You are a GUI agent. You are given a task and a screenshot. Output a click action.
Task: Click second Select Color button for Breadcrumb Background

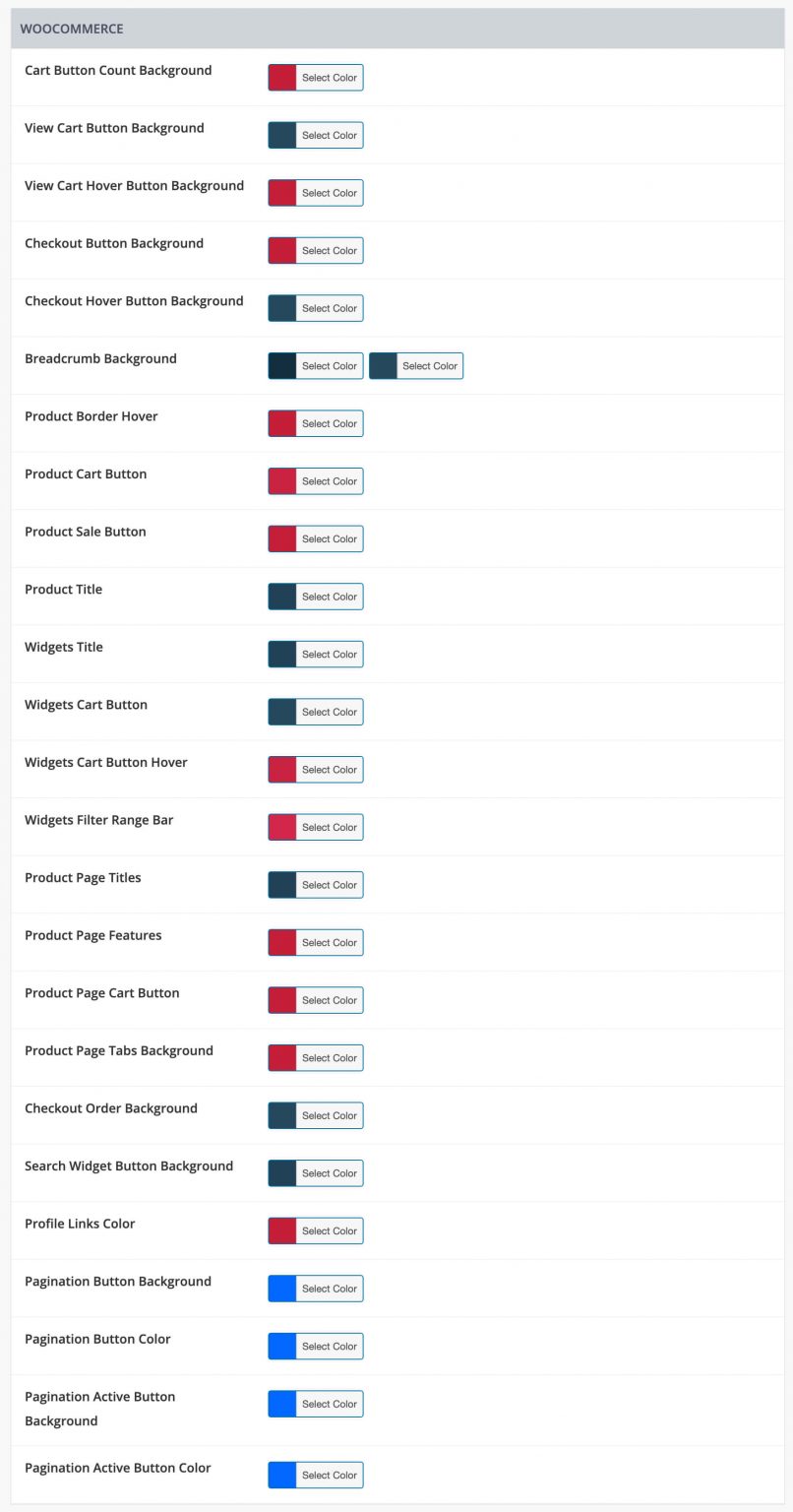point(429,366)
